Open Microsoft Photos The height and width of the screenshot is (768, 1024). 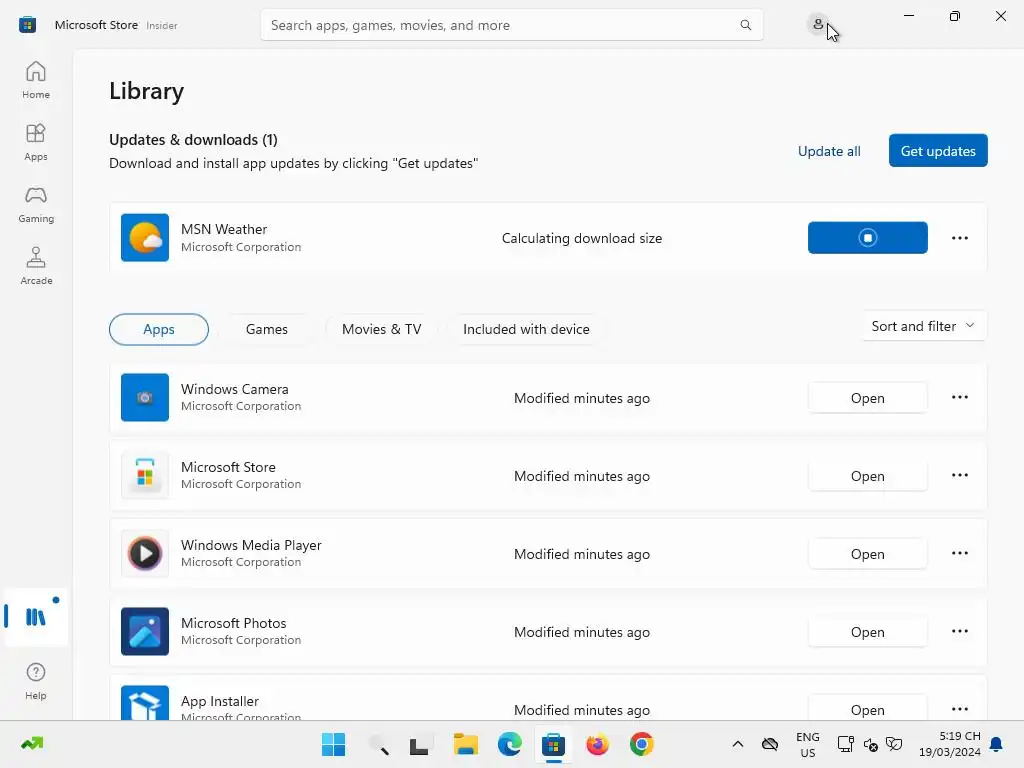867,632
